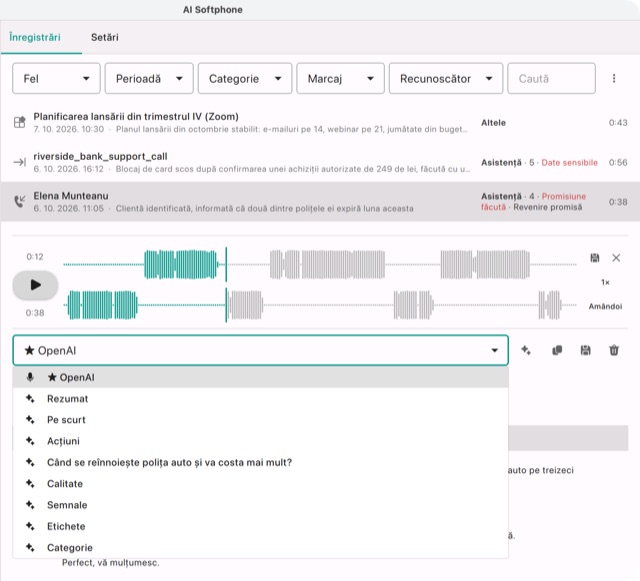Expand the Marcaj filter dropdown
Image resolution: width=640 pixels, height=581 pixels.
(340, 78)
